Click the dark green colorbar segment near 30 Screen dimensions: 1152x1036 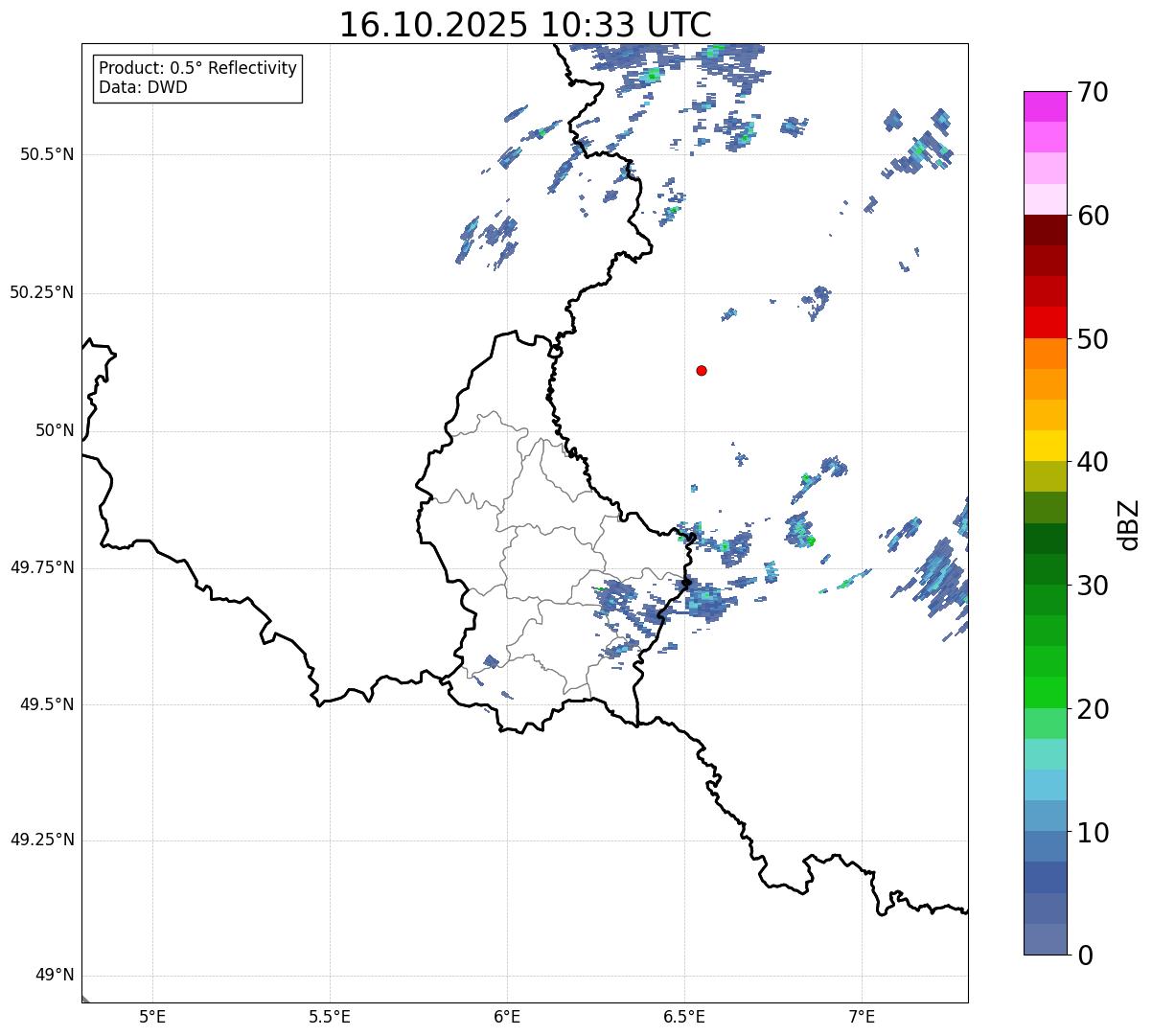(1046, 569)
